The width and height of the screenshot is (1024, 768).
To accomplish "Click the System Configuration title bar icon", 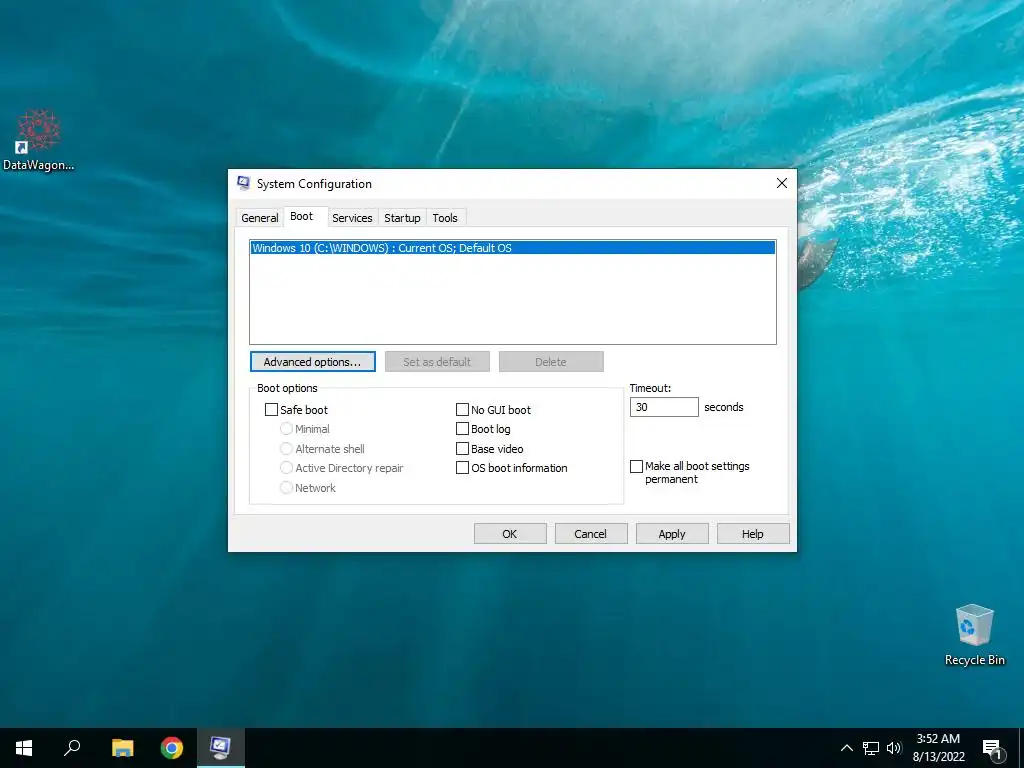I will (x=244, y=184).
